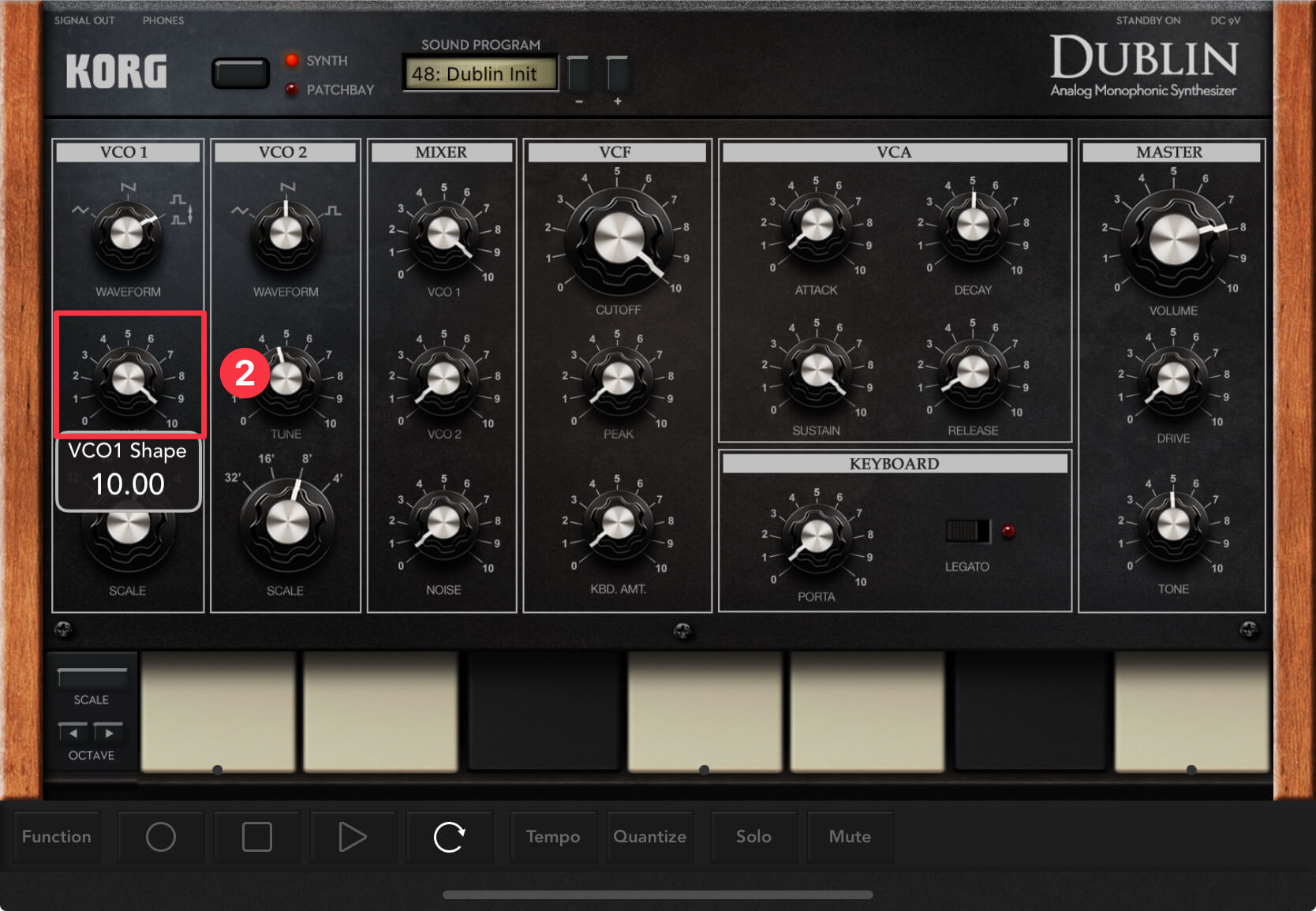
Task: Open the Tempo setting
Action: (553, 837)
